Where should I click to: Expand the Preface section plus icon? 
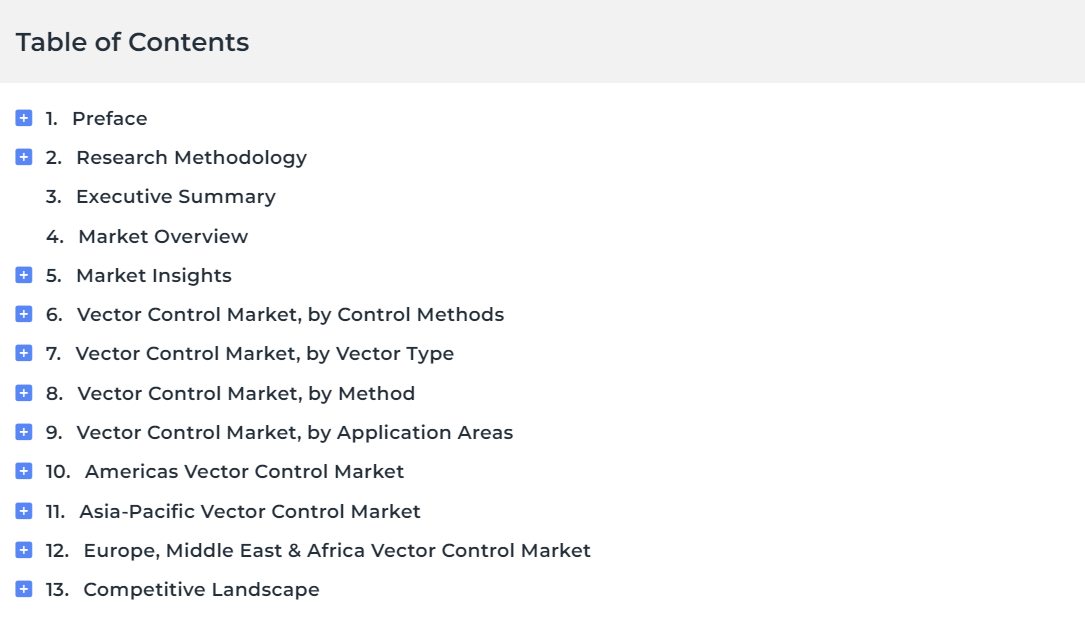24,118
